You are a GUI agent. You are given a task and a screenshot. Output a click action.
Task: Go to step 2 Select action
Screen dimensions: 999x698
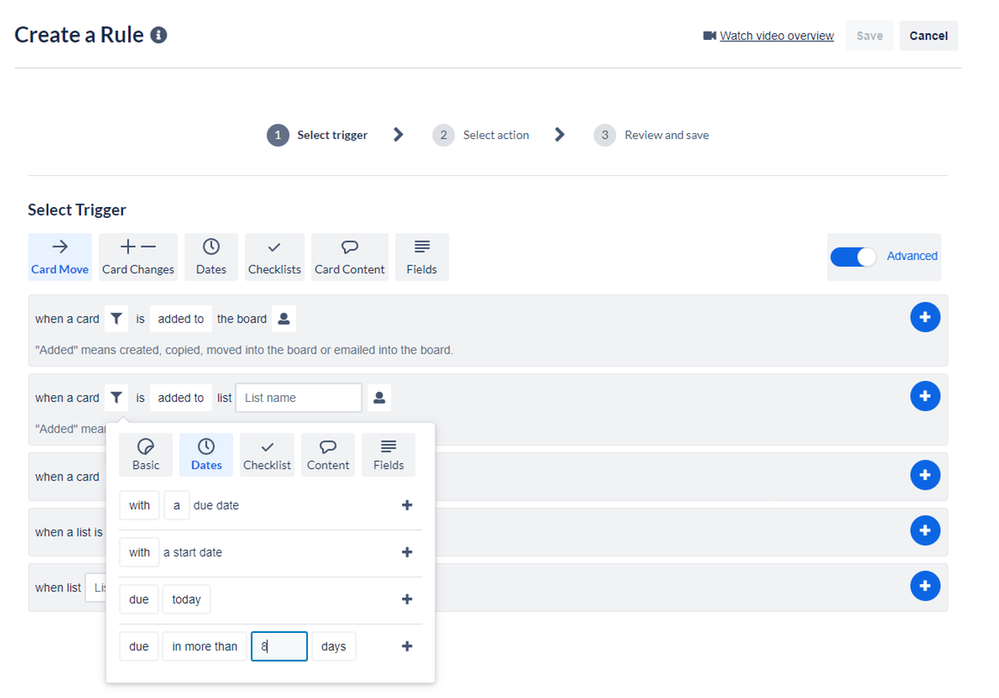coord(481,135)
